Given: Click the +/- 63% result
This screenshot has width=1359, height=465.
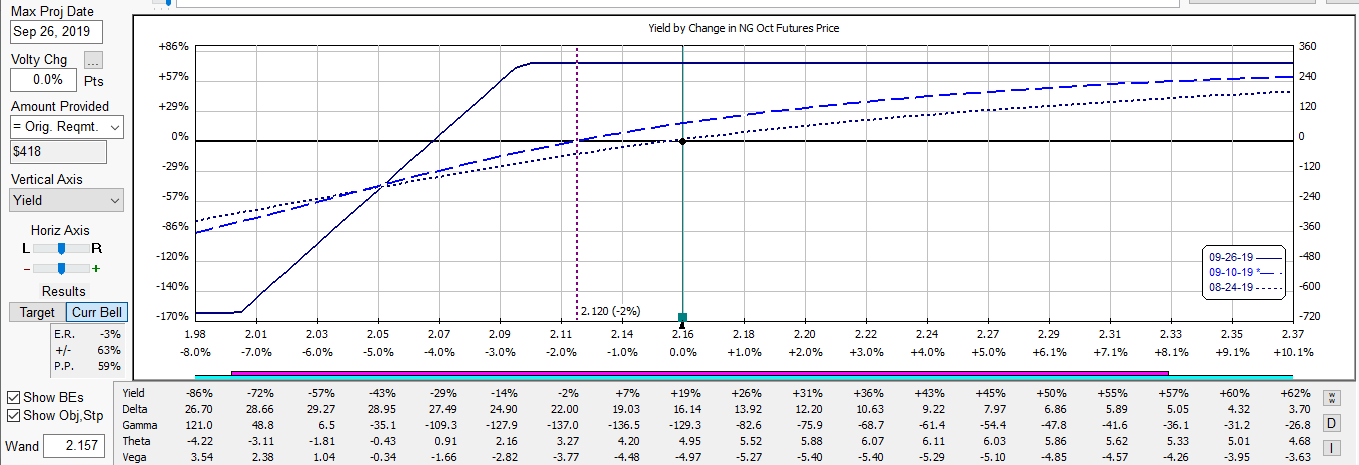Looking at the screenshot, I should (87, 350).
